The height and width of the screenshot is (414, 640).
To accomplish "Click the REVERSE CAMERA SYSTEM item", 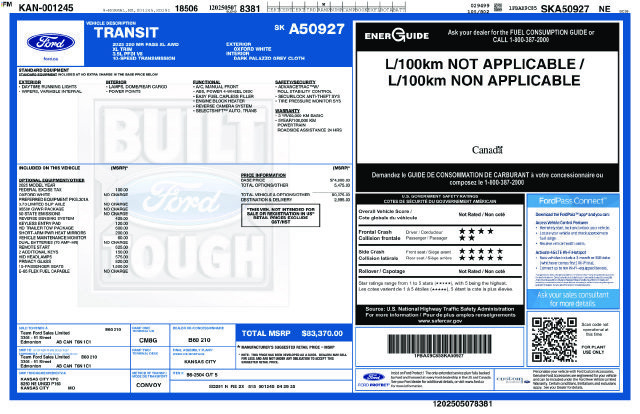I will (223, 106).
